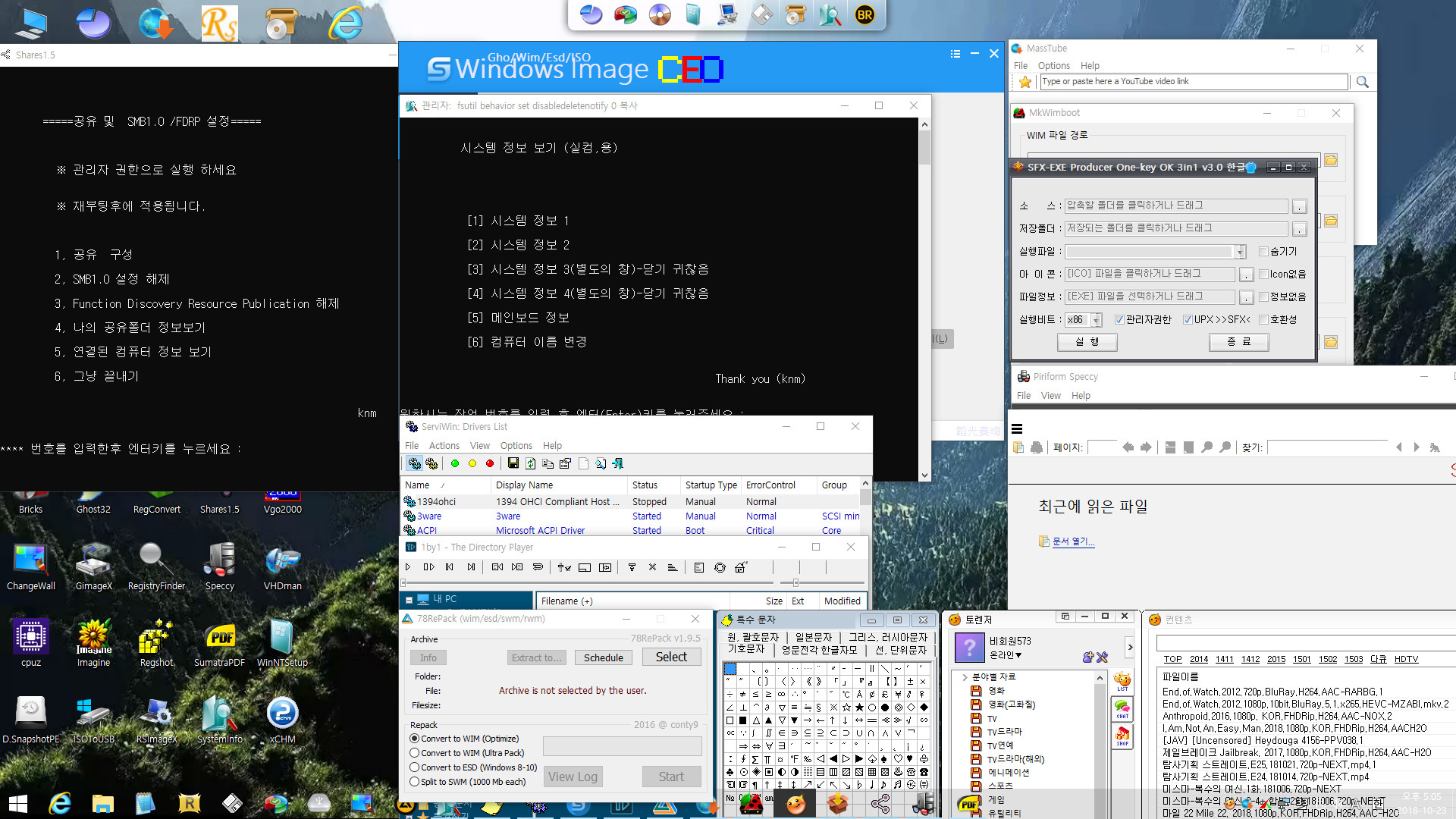1456x819 pixels.
Task: Open 실행파일 dropdown in SFX-EXE Producer
Action: [x=1240, y=252]
